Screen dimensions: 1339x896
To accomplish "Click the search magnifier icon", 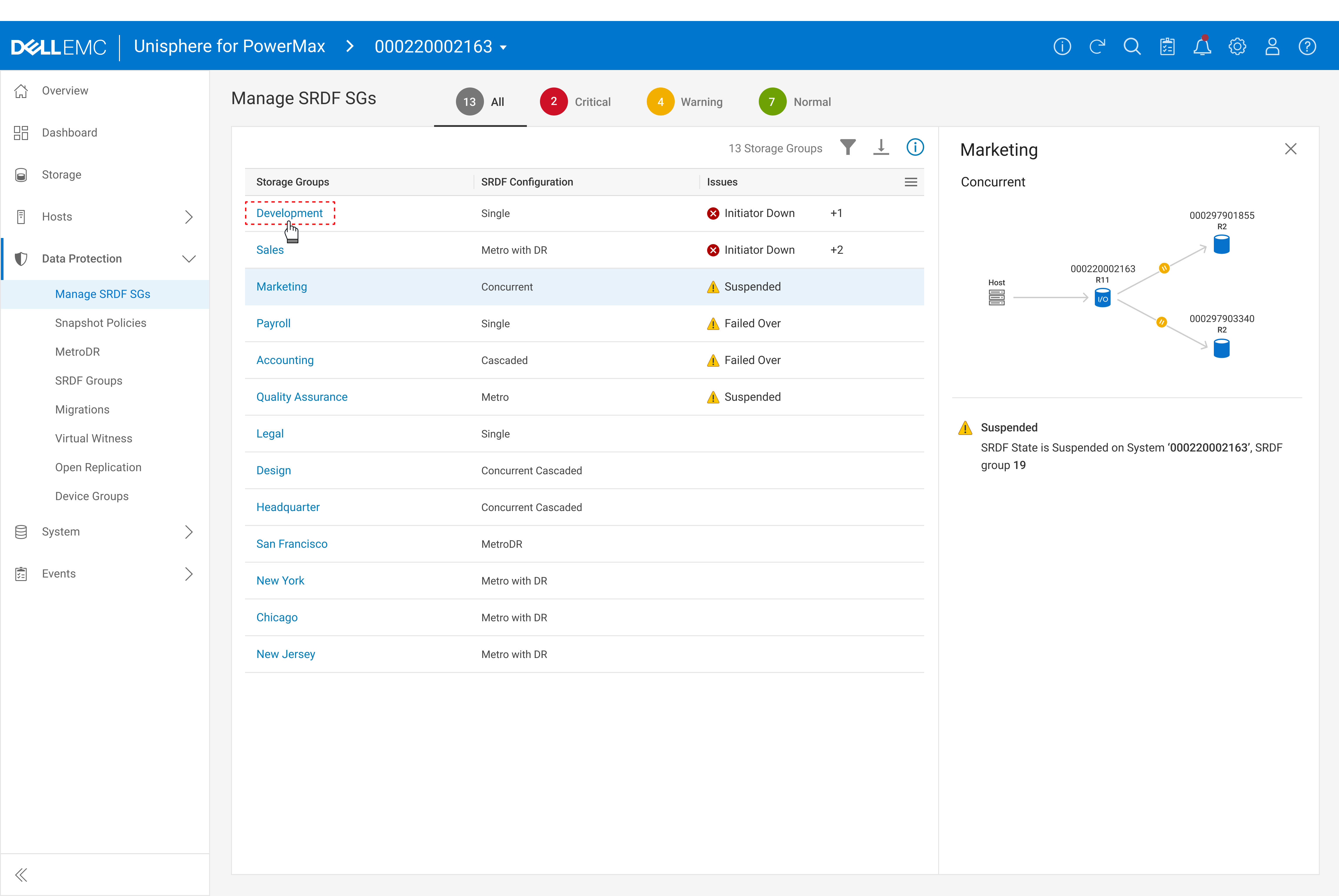I will [1132, 46].
